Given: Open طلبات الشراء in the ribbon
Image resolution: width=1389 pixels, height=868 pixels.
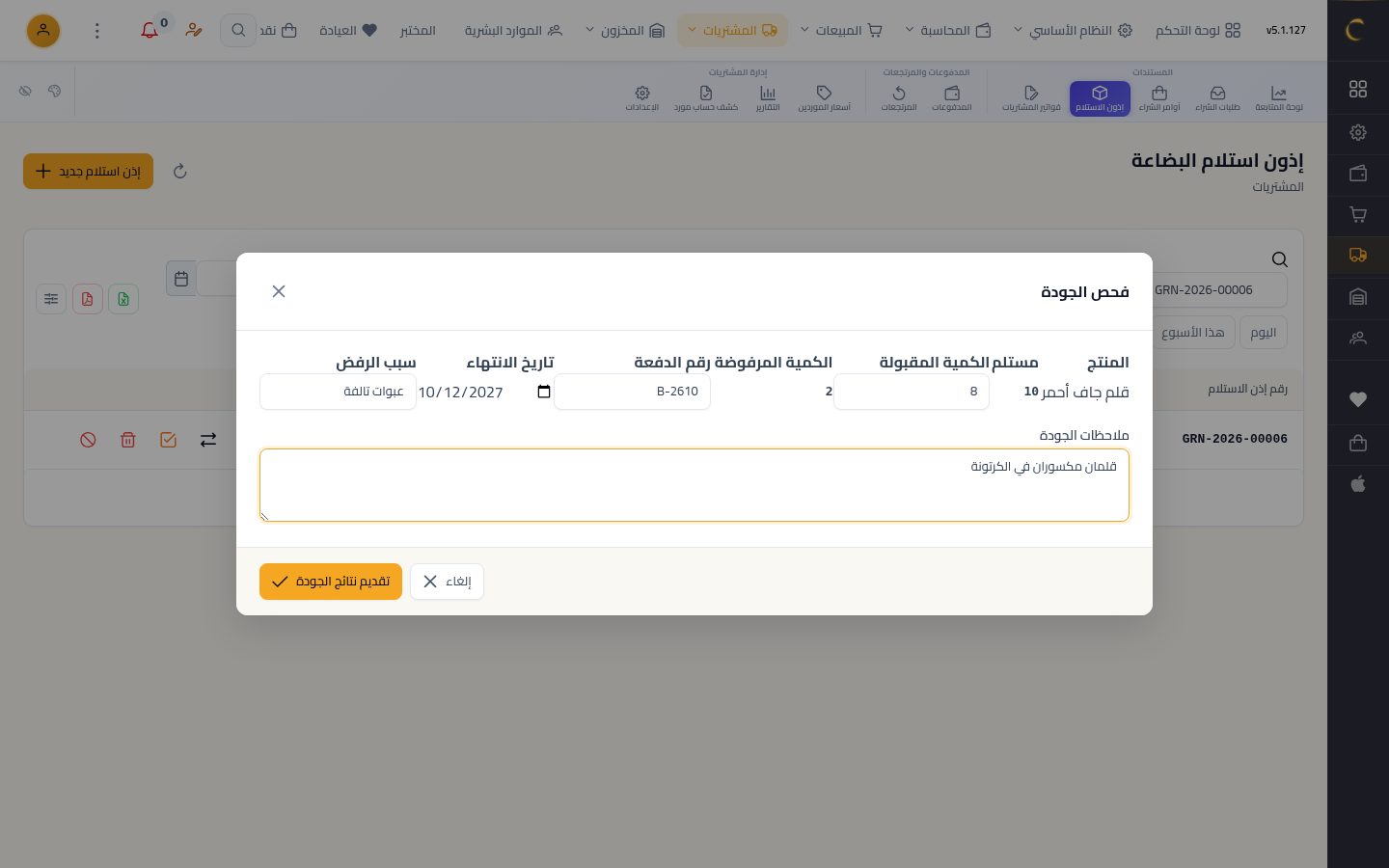Looking at the screenshot, I should [x=1217, y=98].
